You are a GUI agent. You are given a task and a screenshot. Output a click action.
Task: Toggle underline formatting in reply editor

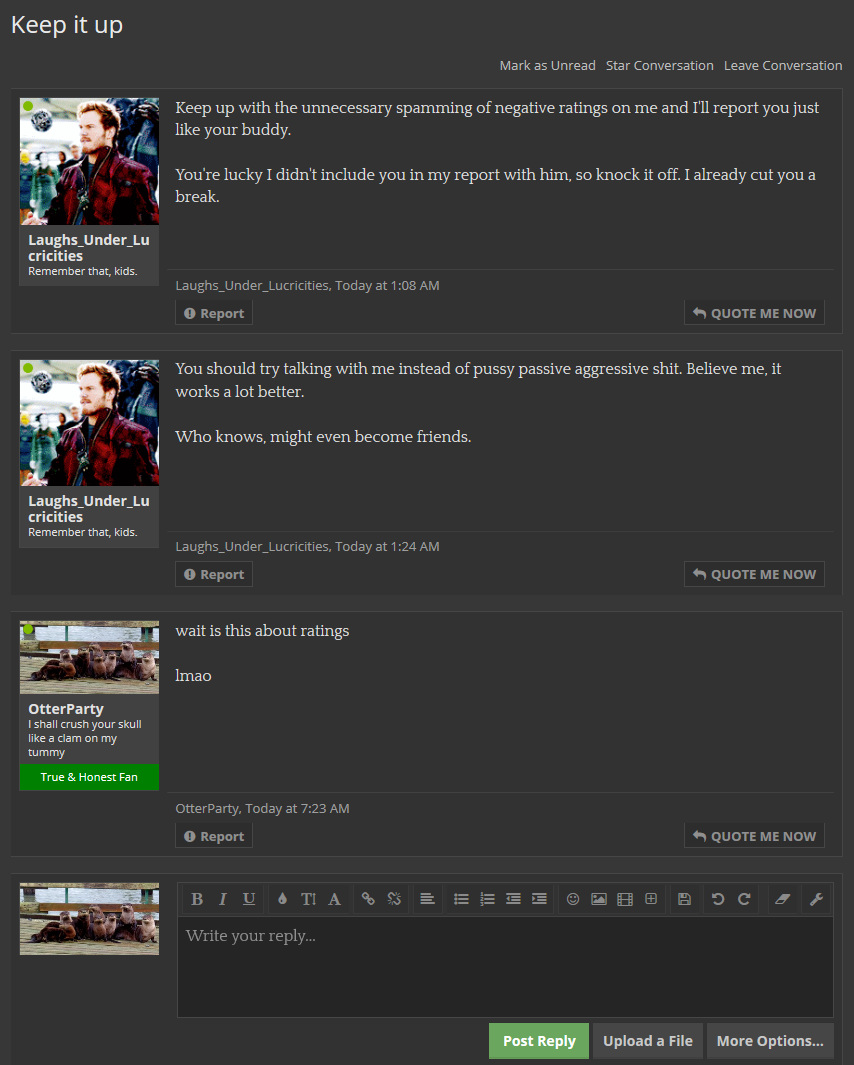[249, 899]
